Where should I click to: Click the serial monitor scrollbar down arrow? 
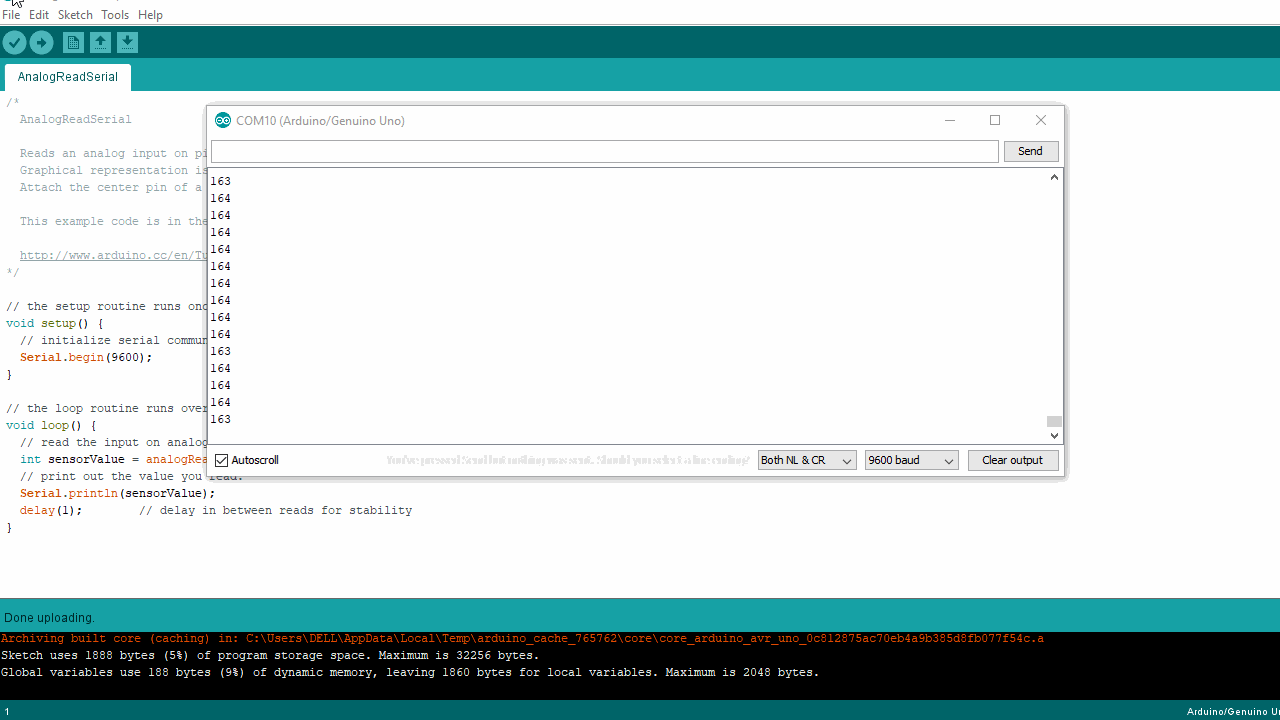click(x=1054, y=436)
